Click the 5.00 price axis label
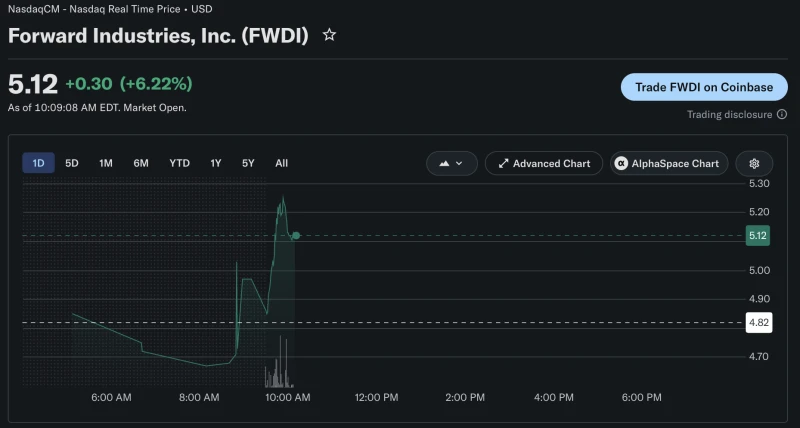The height and width of the screenshot is (428, 800). (x=759, y=270)
